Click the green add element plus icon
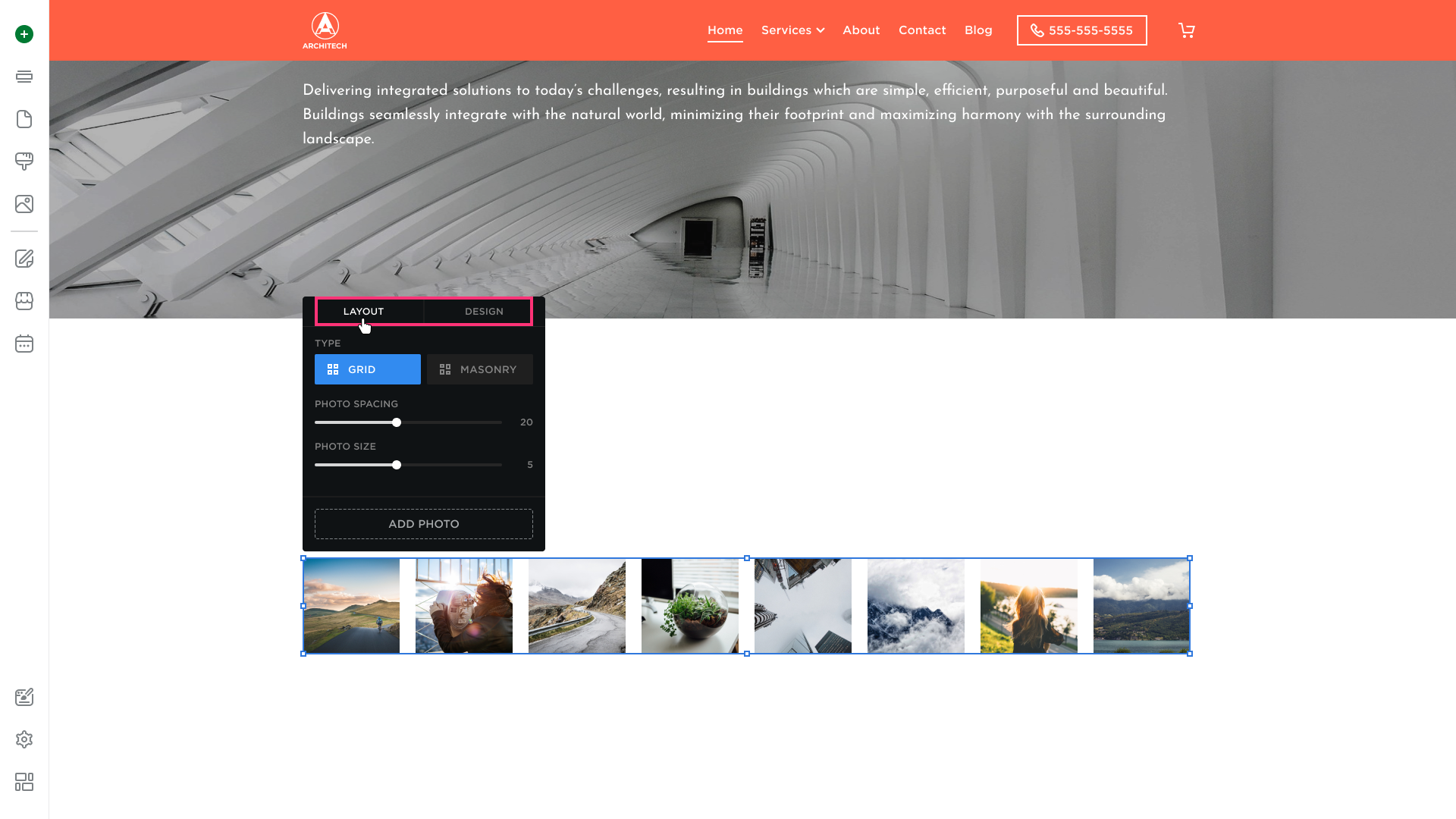Screen dimensions: 1456x819 pyautogui.click(x=24, y=34)
